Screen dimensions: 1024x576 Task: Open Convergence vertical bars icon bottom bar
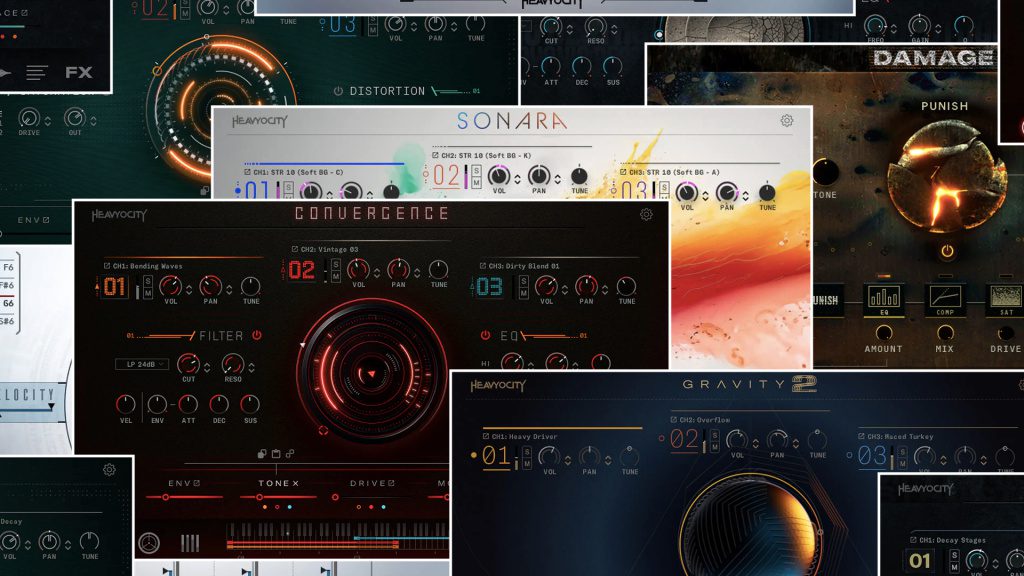pos(189,543)
